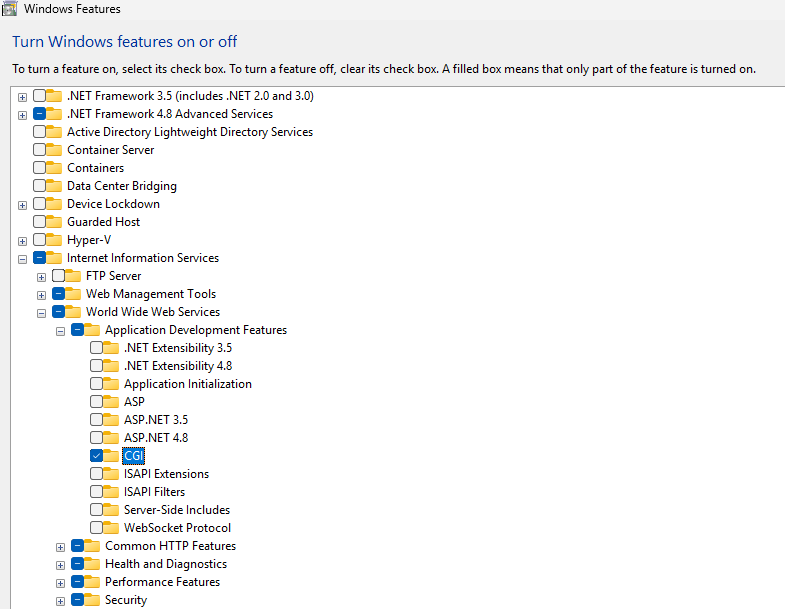Expand the FTP Server node

click(x=42, y=277)
